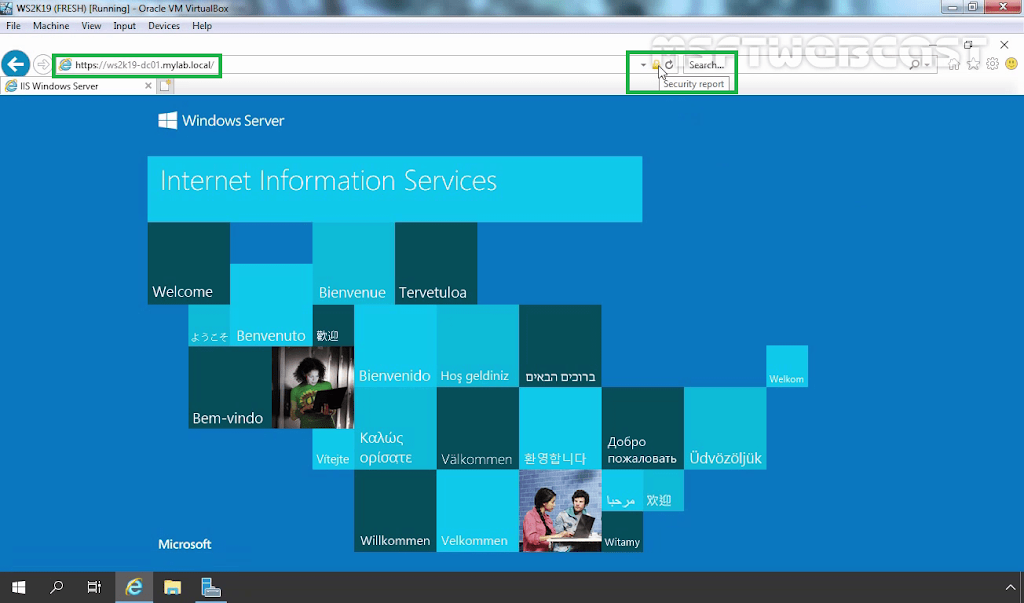The width and height of the screenshot is (1024, 603).
Task: Click the ようこそ tile
Action: [x=209, y=325]
